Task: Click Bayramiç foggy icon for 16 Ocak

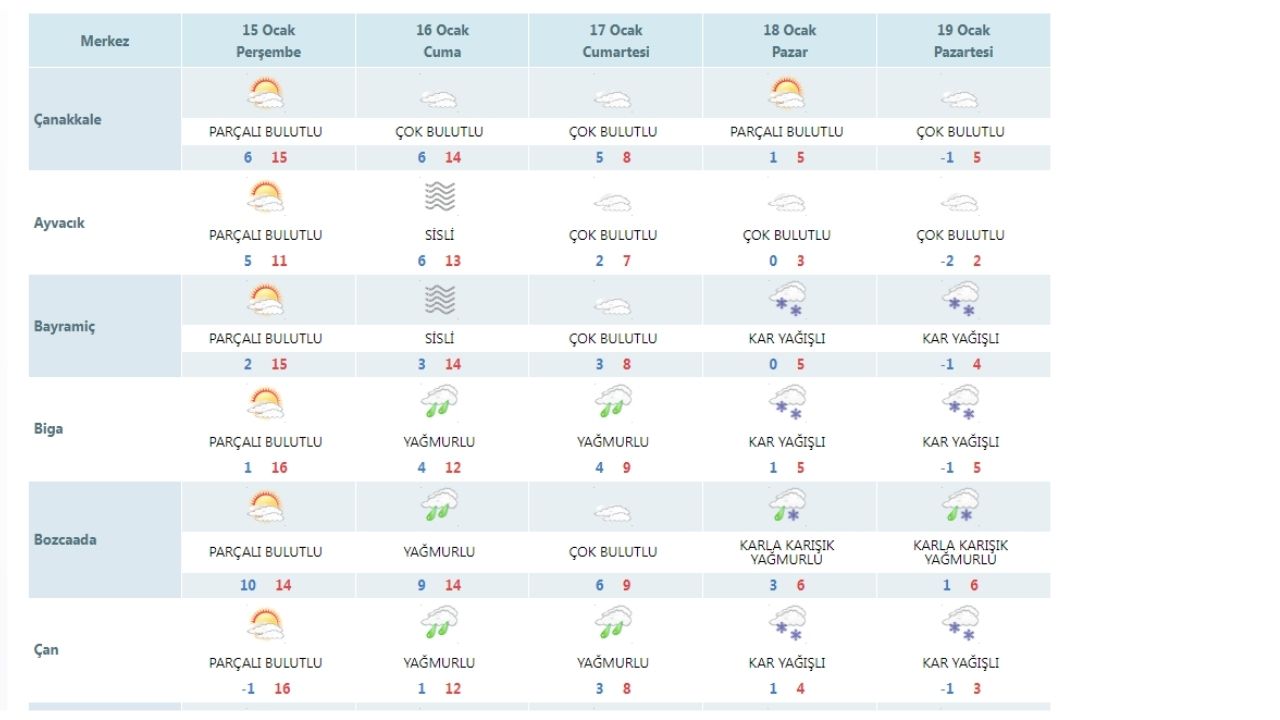Action: pos(440,300)
